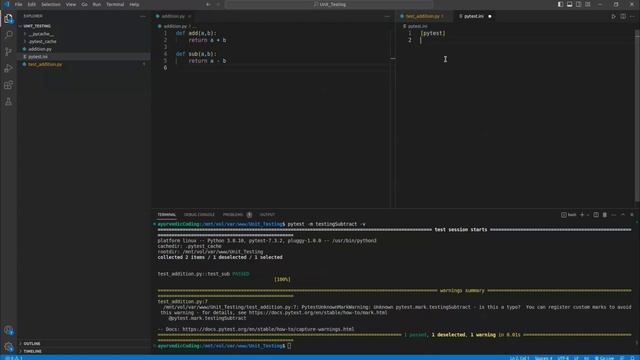Open the Run menu
Viewport: 640px width, 360px height.
(96, 4)
